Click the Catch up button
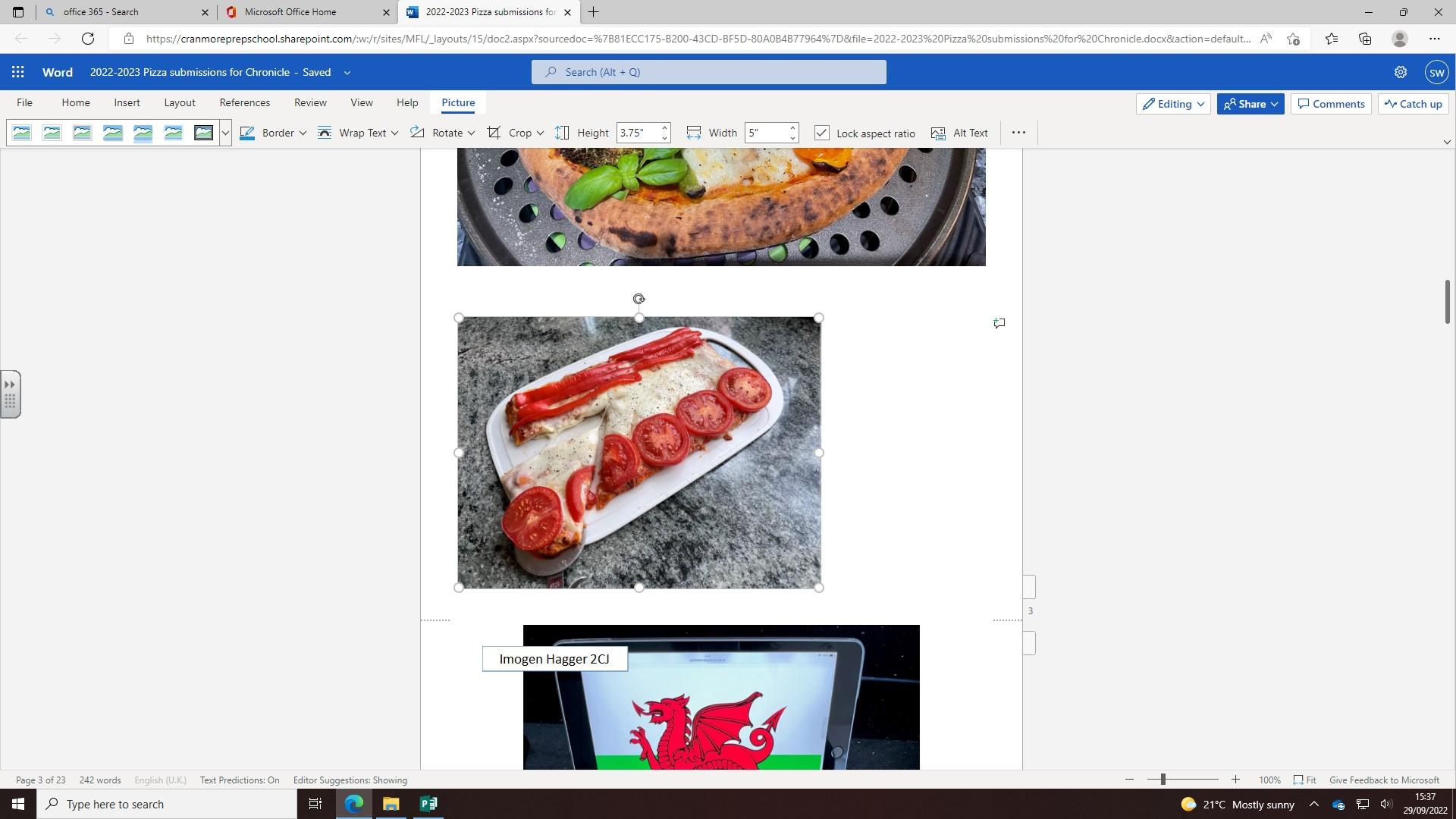The height and width of the screenshot is (819, 1456). 1413,104
